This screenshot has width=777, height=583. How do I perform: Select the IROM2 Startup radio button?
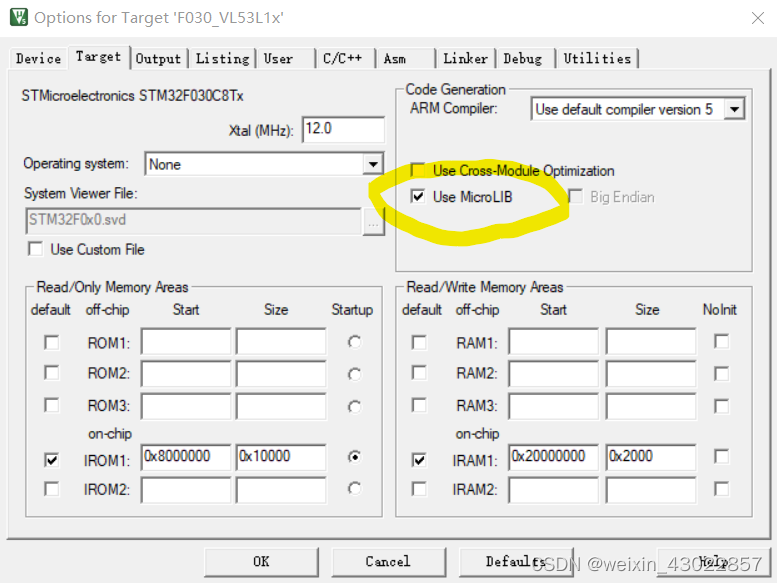click(x=354, y=488)
